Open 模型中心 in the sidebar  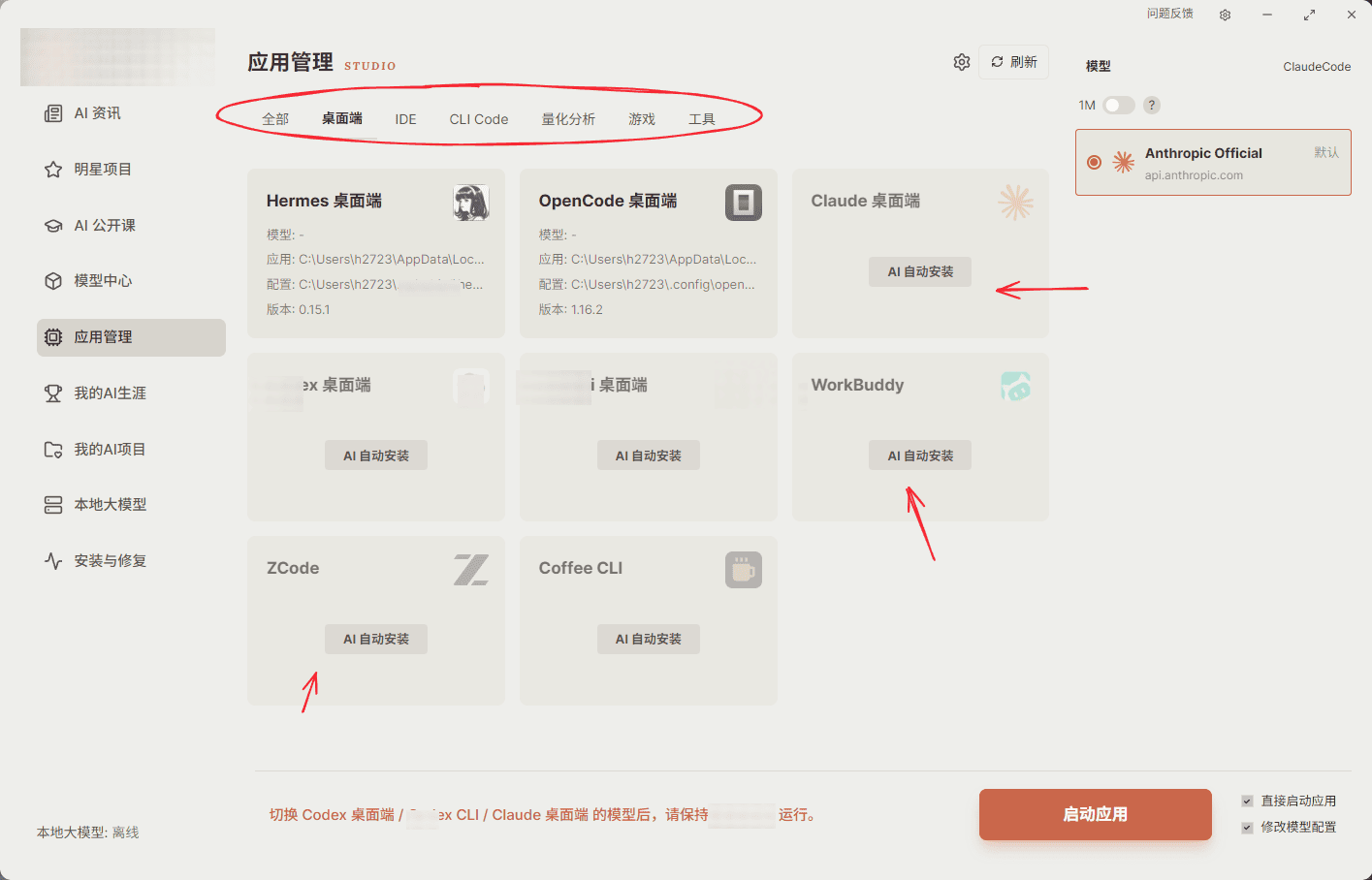pos(131,281)
